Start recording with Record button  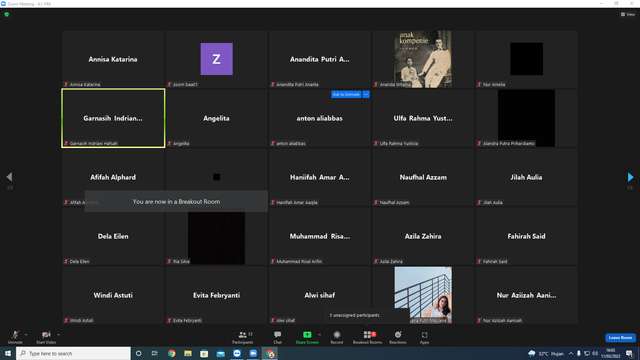(337, 337)
